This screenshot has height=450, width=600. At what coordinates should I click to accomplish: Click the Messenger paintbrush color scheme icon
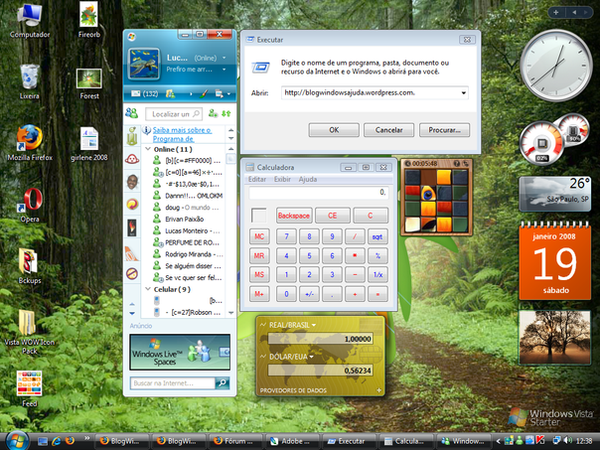click(x=204, y=94)
